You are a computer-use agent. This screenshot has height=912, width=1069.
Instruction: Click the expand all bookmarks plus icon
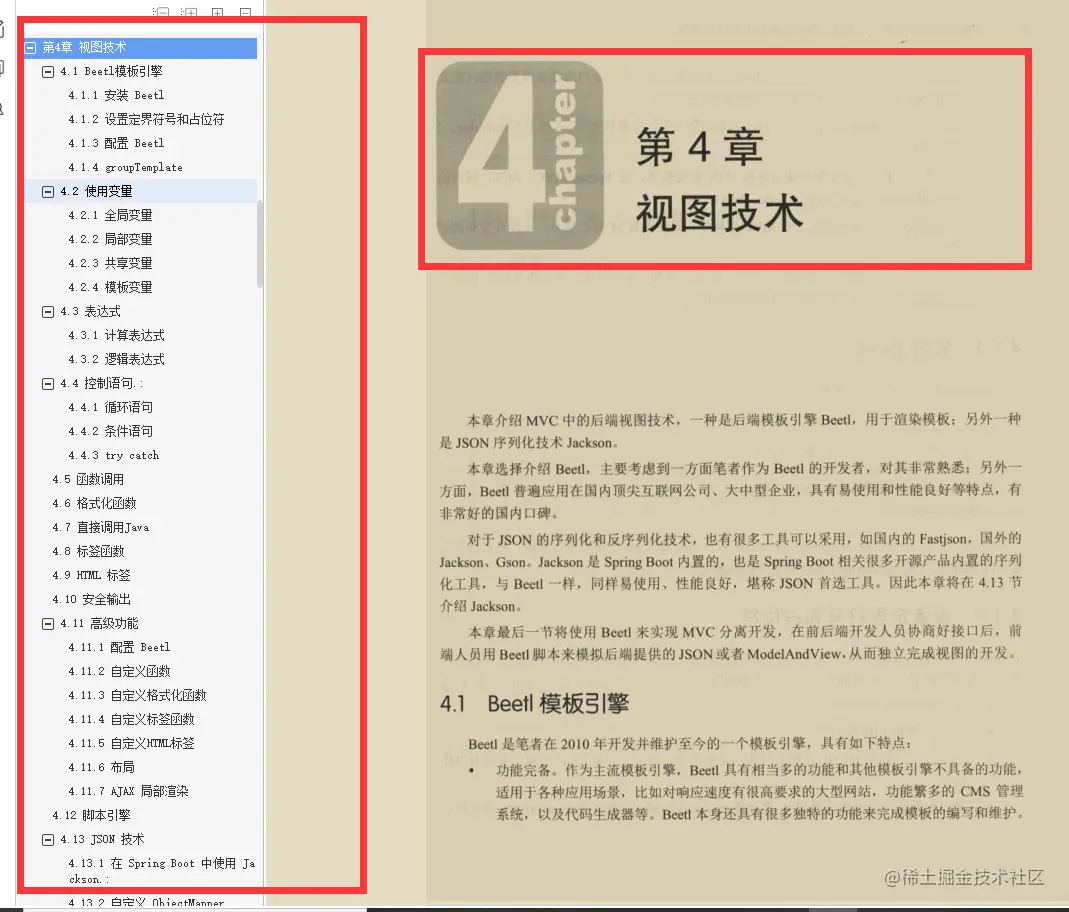pos(217,12)
